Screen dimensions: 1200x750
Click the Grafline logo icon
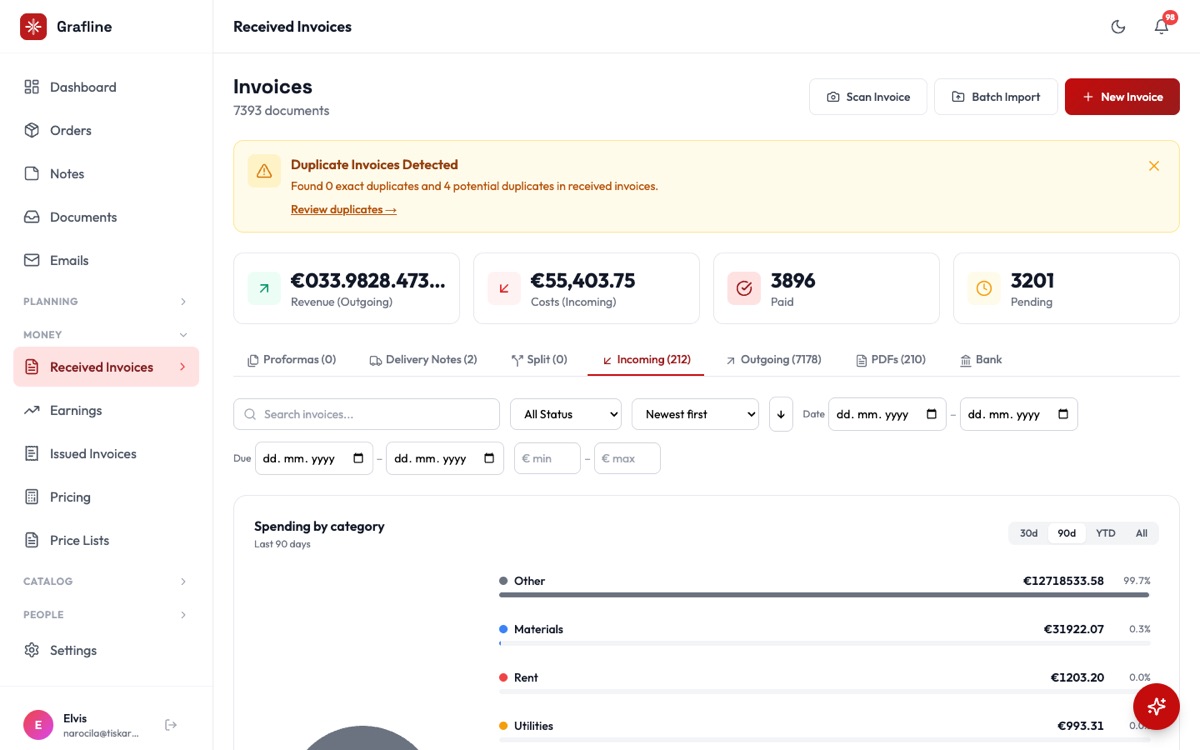(x=33, y=27)
